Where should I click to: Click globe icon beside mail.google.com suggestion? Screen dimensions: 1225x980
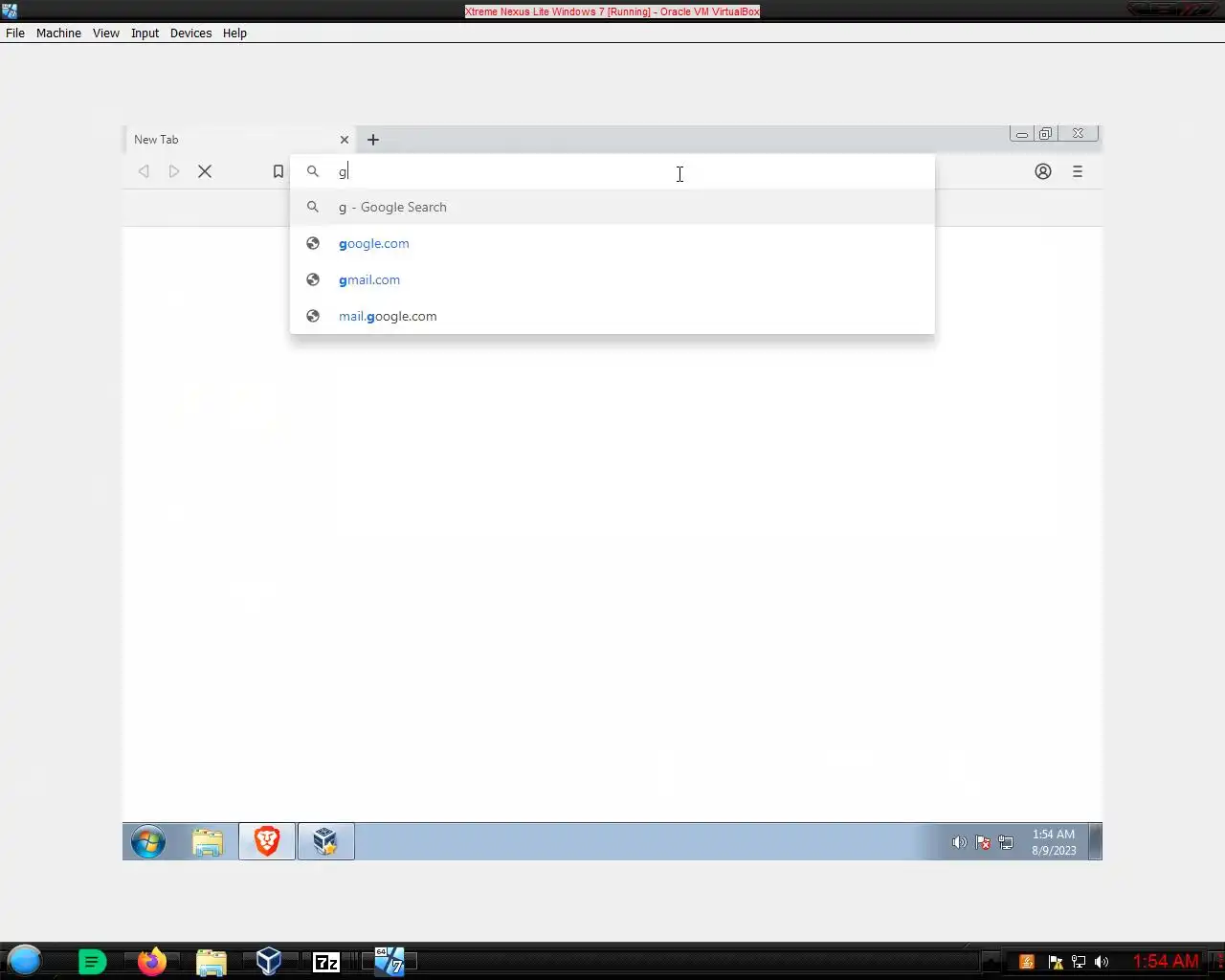point(313,316)
